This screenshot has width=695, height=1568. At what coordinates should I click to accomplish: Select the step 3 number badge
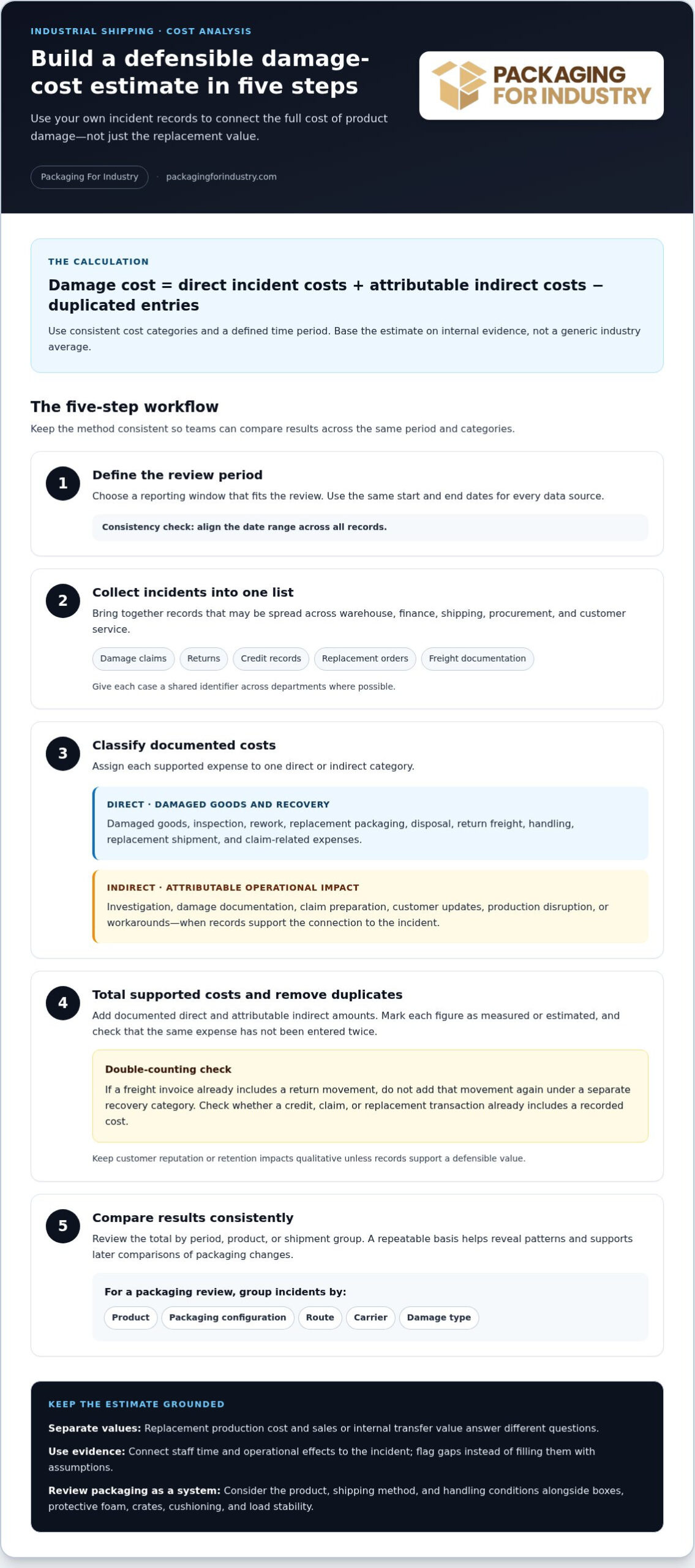(63, 753)
